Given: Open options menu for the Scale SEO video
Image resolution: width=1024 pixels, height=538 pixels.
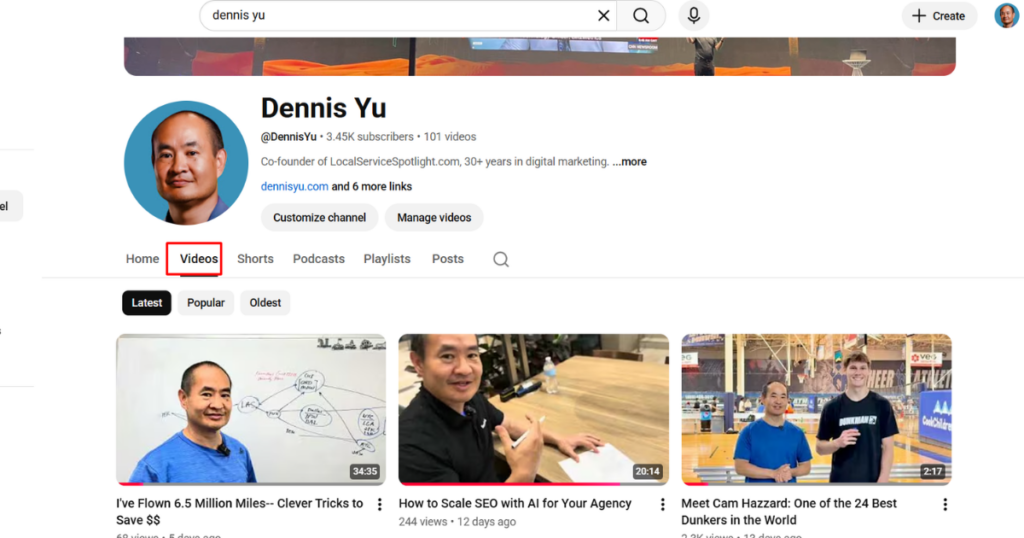Looking at the screenshot, I should pyautogui.click(x=662, y=504).
